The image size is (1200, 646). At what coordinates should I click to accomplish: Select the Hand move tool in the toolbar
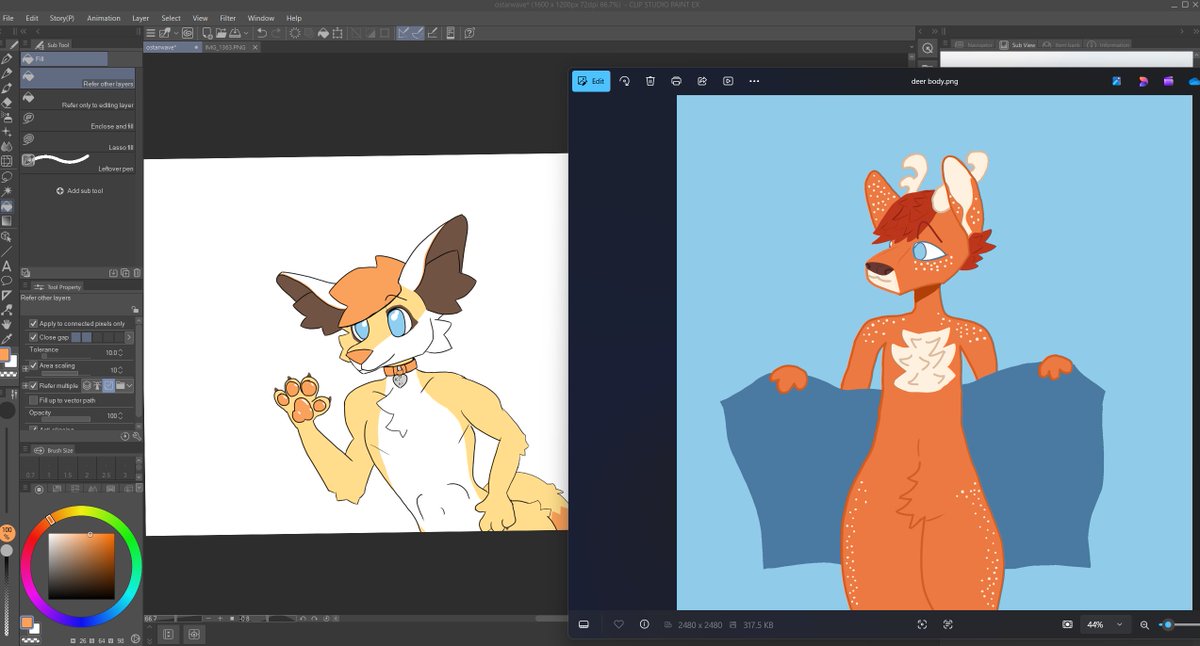(x=7, y=325)
